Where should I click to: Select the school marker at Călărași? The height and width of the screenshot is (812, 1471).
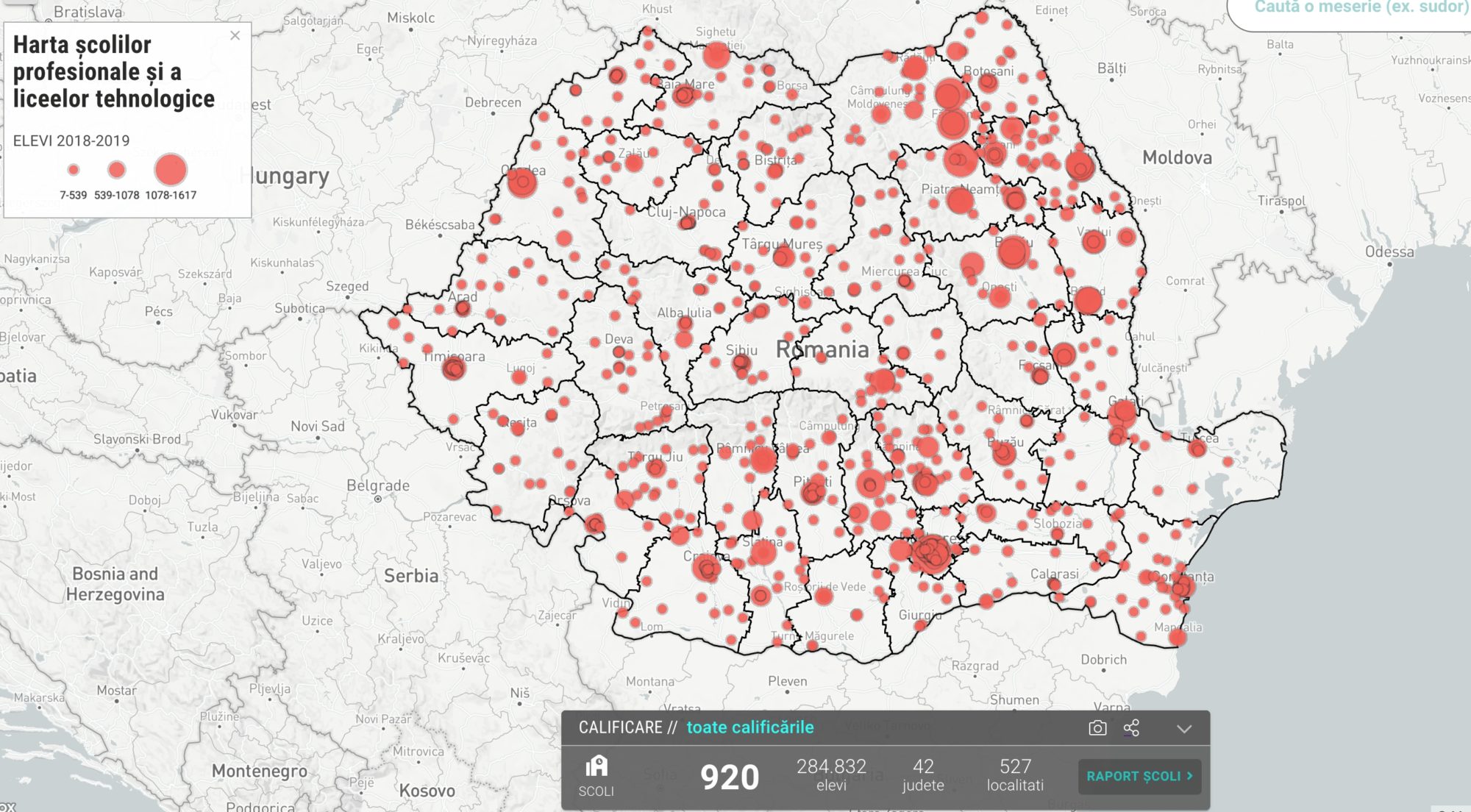tap(1054, 585)
